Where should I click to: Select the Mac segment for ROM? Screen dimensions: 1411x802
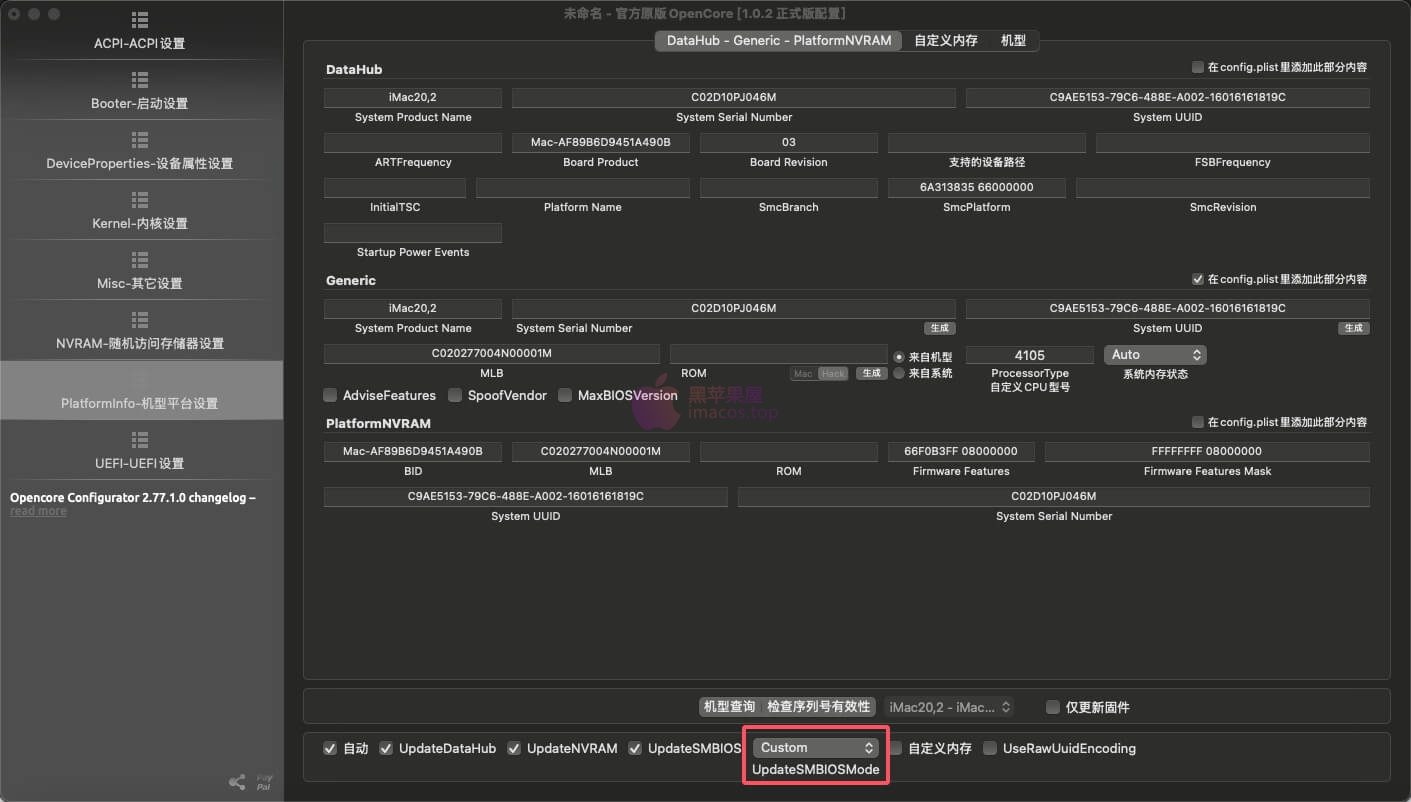(x=803, y=373)
